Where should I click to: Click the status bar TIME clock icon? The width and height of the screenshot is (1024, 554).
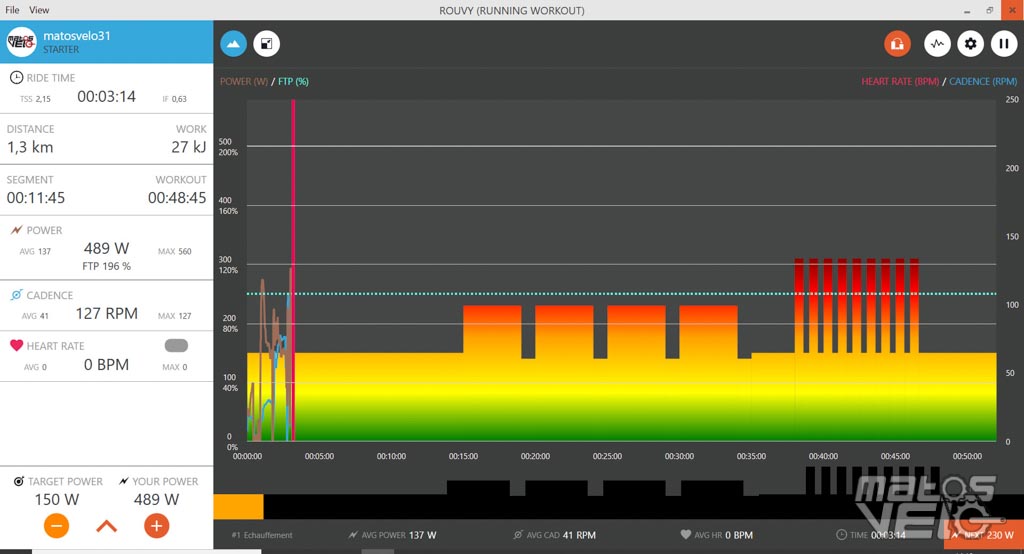click(x=841, y=534)
